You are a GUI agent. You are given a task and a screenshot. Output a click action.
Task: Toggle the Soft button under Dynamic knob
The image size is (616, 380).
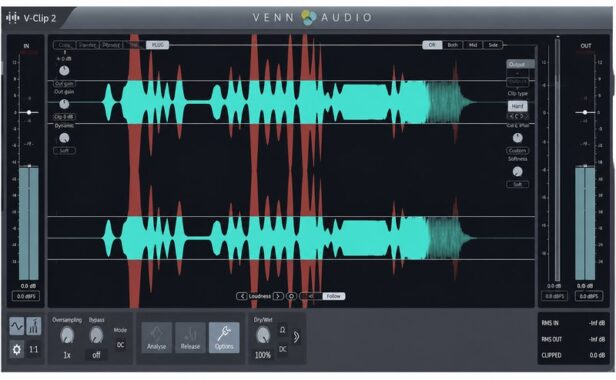pos(64,151)
